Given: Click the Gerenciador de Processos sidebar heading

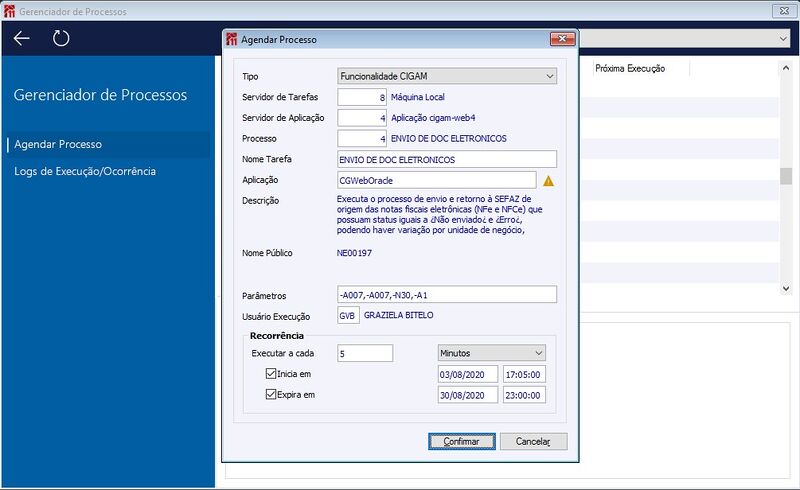Looking at the screenshot, I should (x=100, y=95).
